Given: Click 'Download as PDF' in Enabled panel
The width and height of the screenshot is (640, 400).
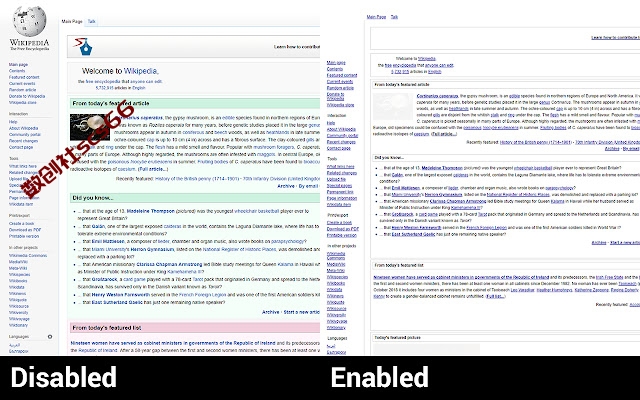Looking at the screenshot, I should 343,229.
